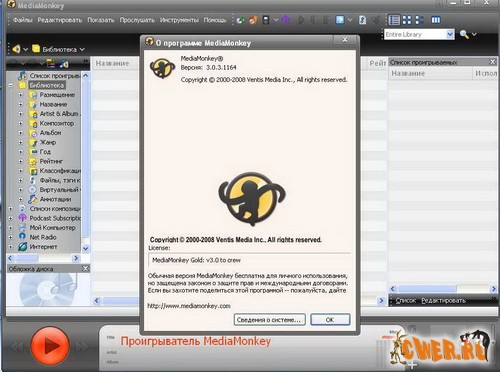The image size is (500, 372).
Task: Collapse the Библиотека tree node
Action: click(11, 85)
